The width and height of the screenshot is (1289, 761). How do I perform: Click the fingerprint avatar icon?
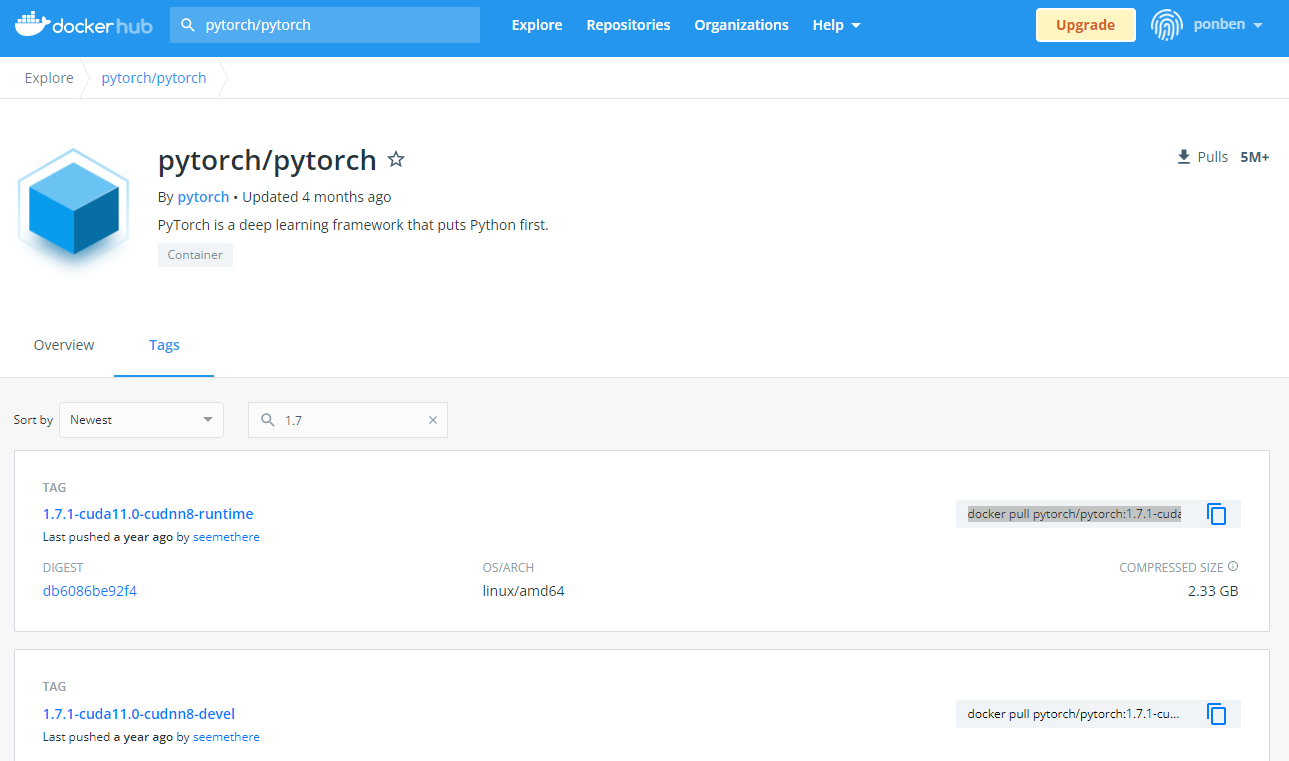coord(1166,25)
